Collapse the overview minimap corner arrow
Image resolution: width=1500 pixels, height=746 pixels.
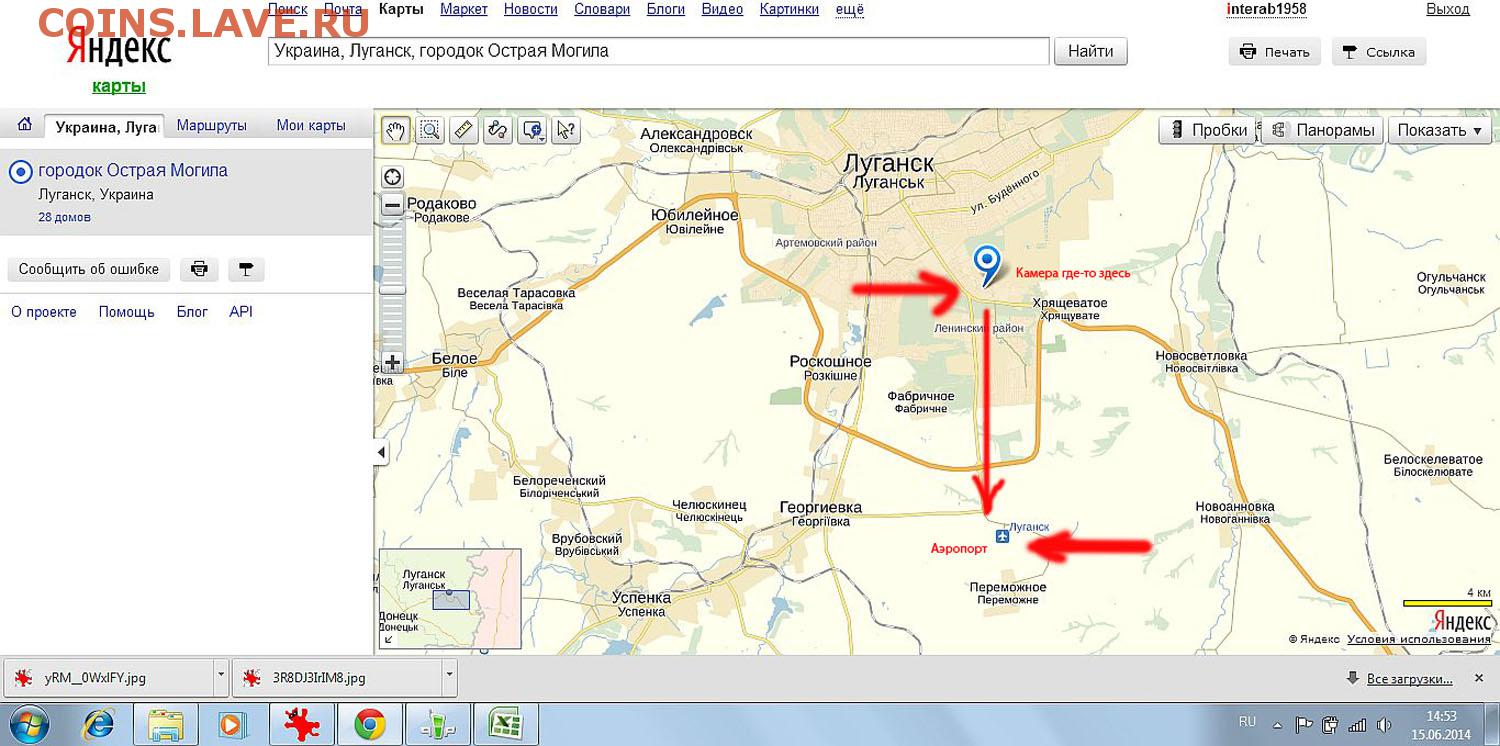pos(387,640)
